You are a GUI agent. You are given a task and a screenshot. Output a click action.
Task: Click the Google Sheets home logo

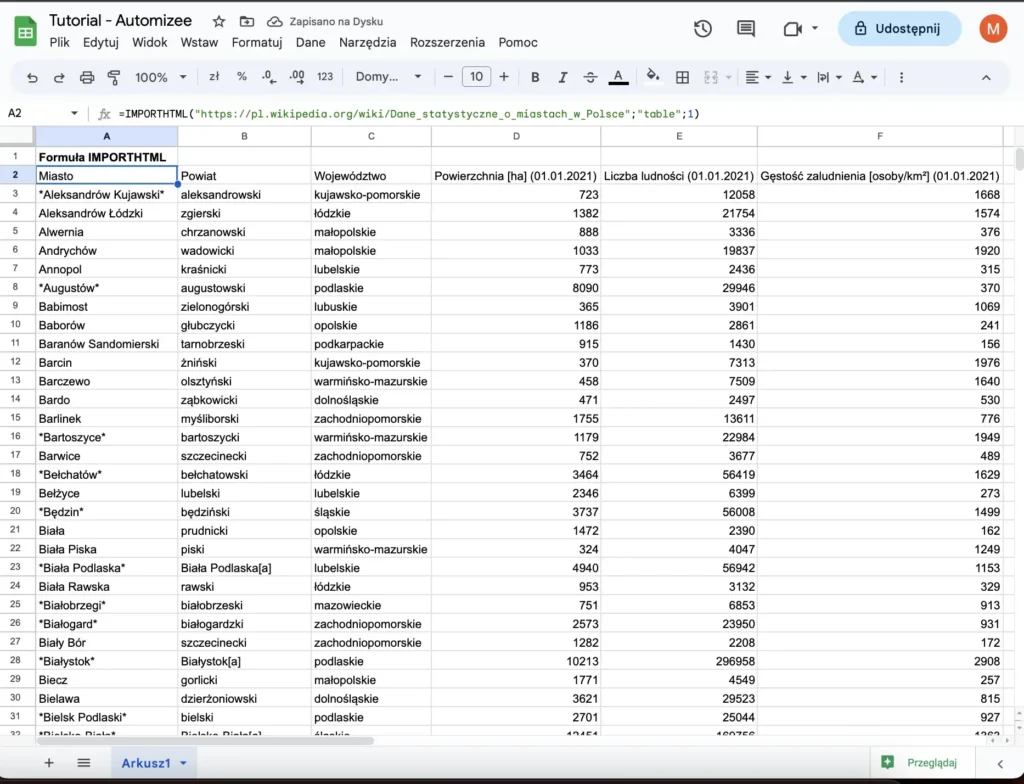25,31
